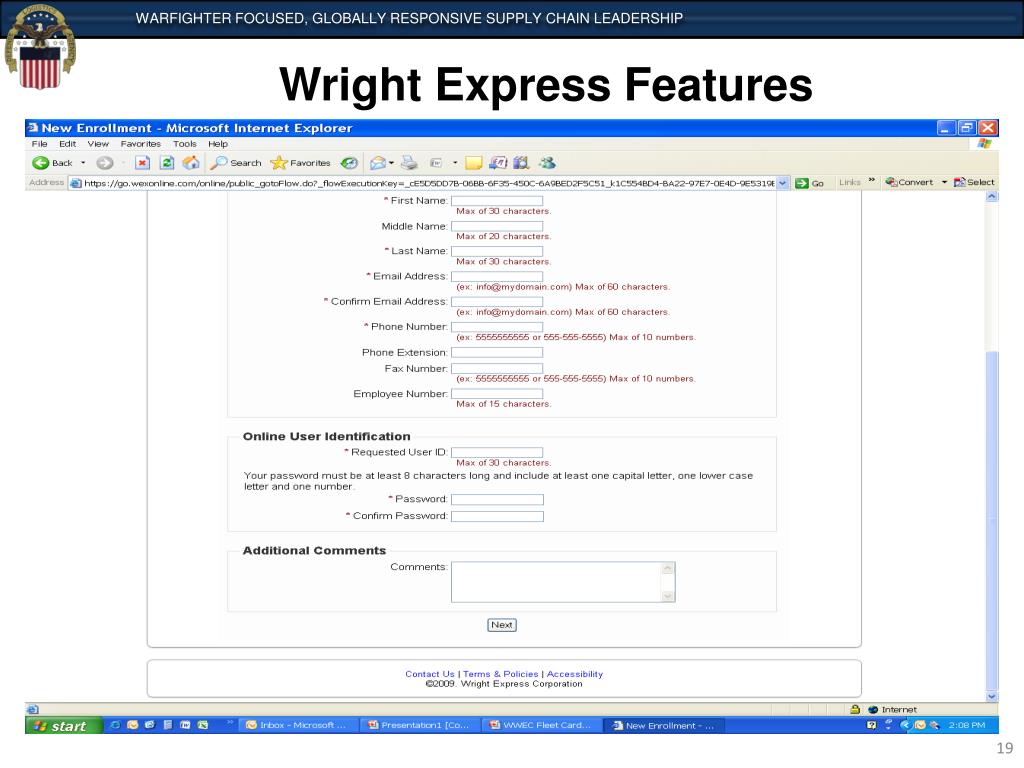Click the Mail envelope icon in the toolbar
The image size is (1024, 768).
tap(377, 163)
